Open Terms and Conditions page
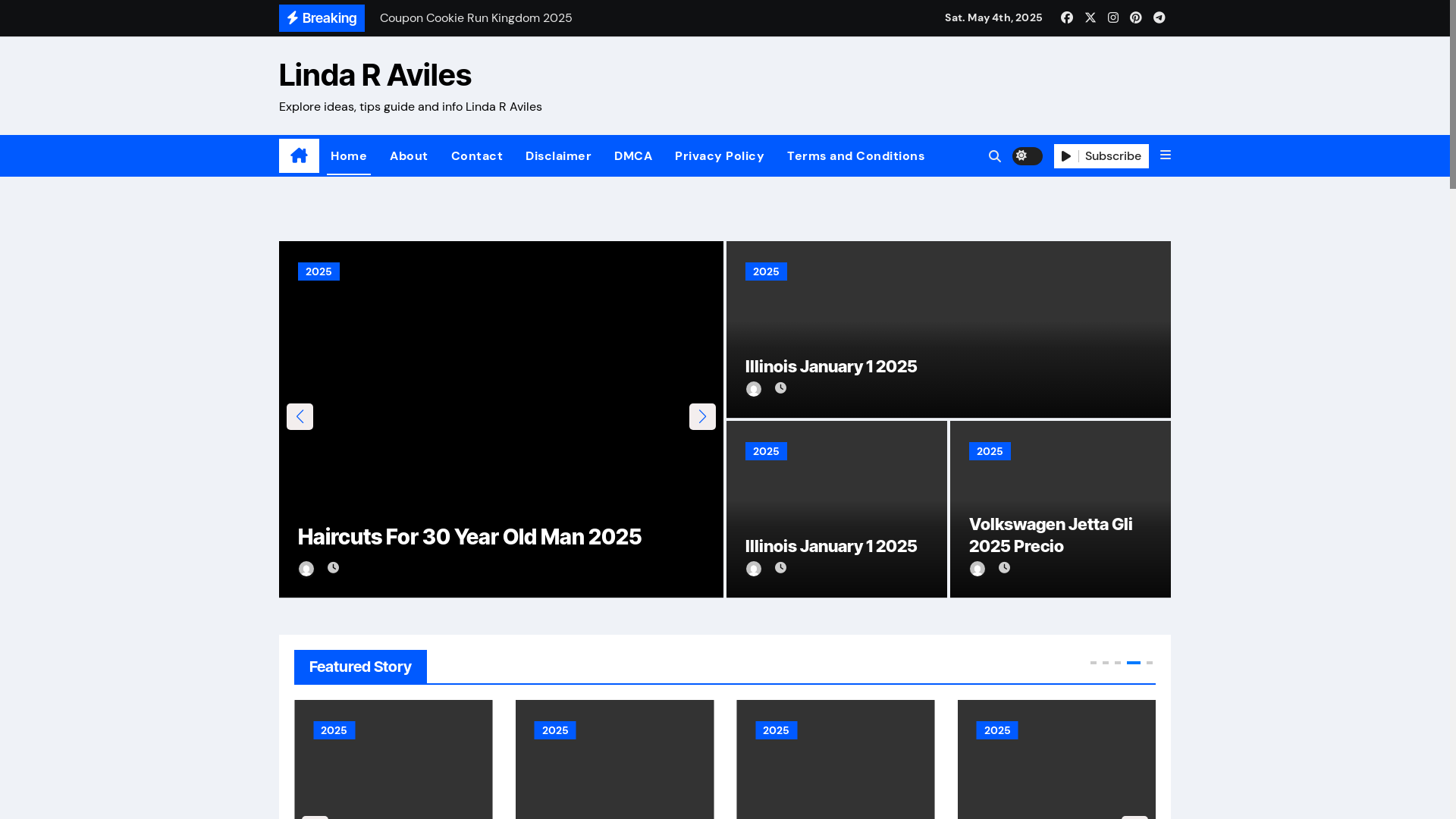1456x819 pixels. coord(856,156)
